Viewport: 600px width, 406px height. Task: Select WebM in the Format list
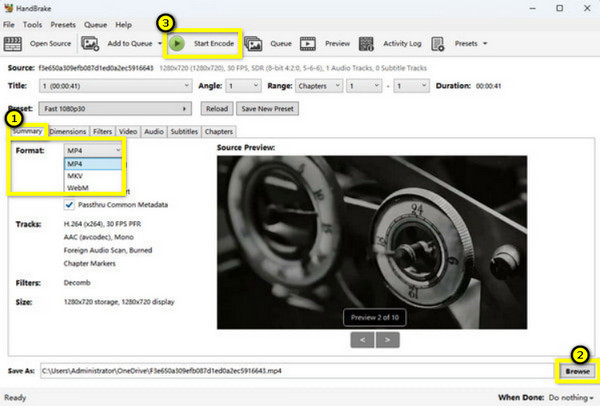[x=93, y=188]
